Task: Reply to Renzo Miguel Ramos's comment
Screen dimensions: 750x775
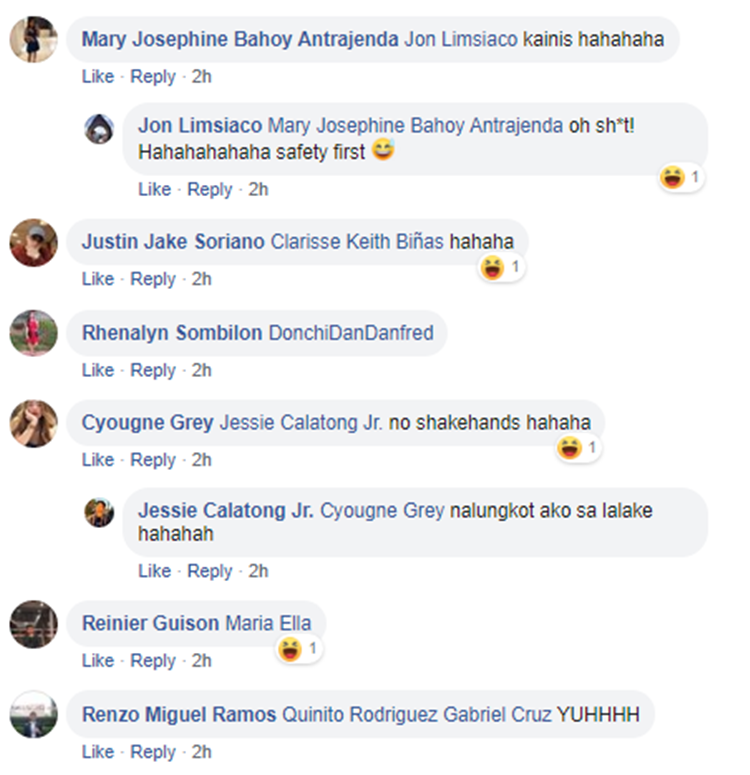Action: (x=153, y=752)
